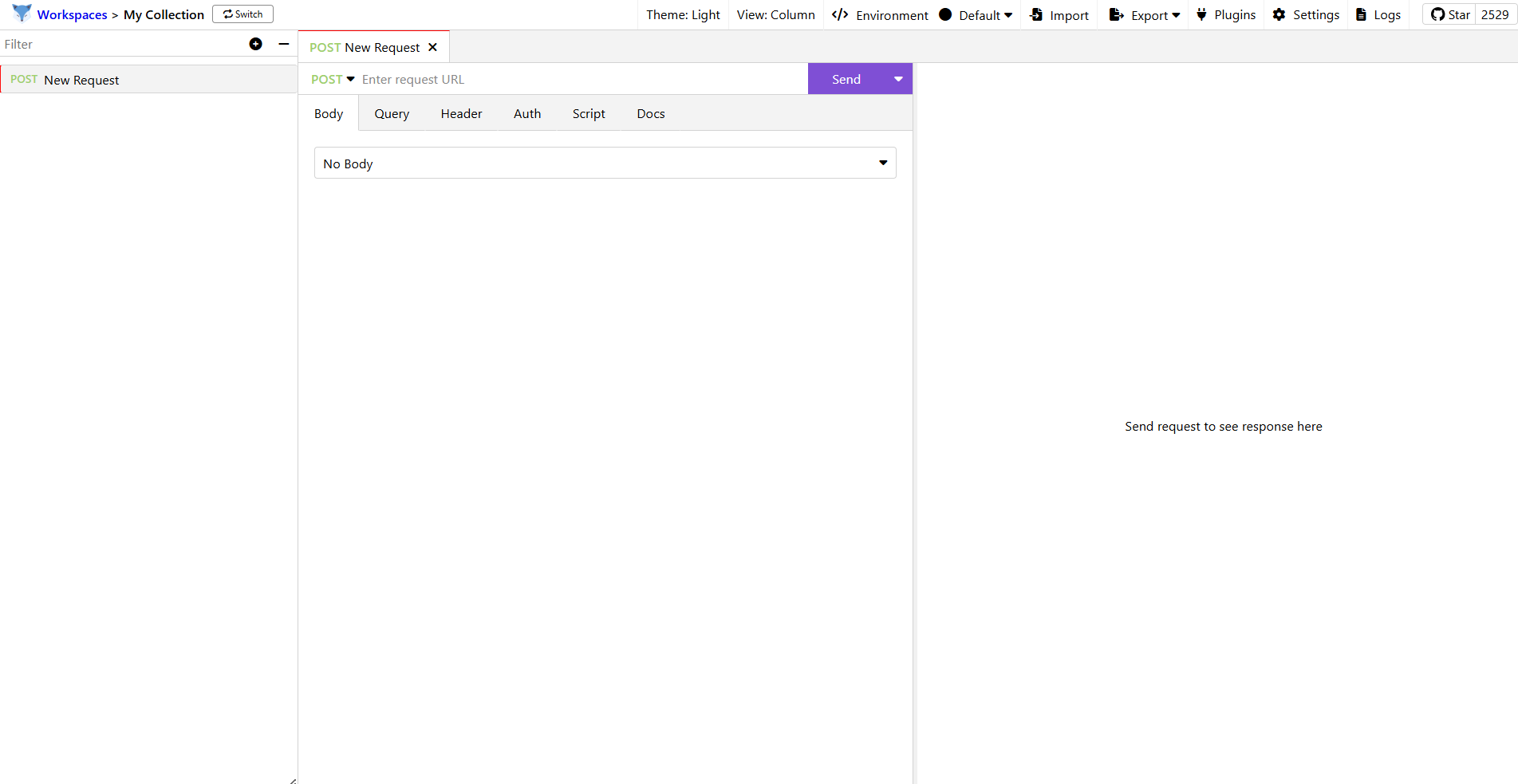This screenshot has height=784, width=1518.
Task: Star the project on GitHub
Action: (1449, 14)
